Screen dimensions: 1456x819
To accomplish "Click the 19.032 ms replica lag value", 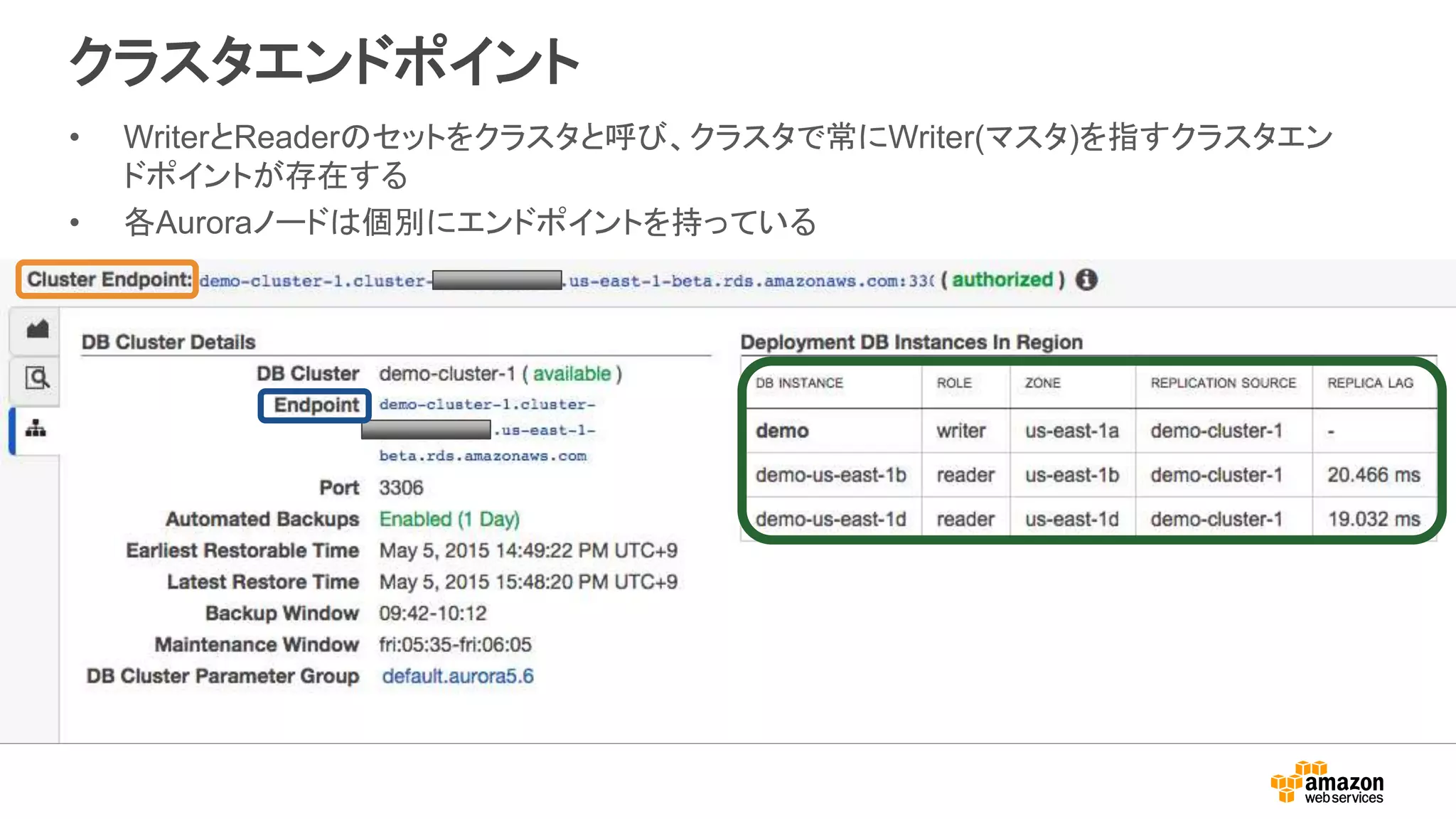I will pyautogui.click(x=1374, y=519).
